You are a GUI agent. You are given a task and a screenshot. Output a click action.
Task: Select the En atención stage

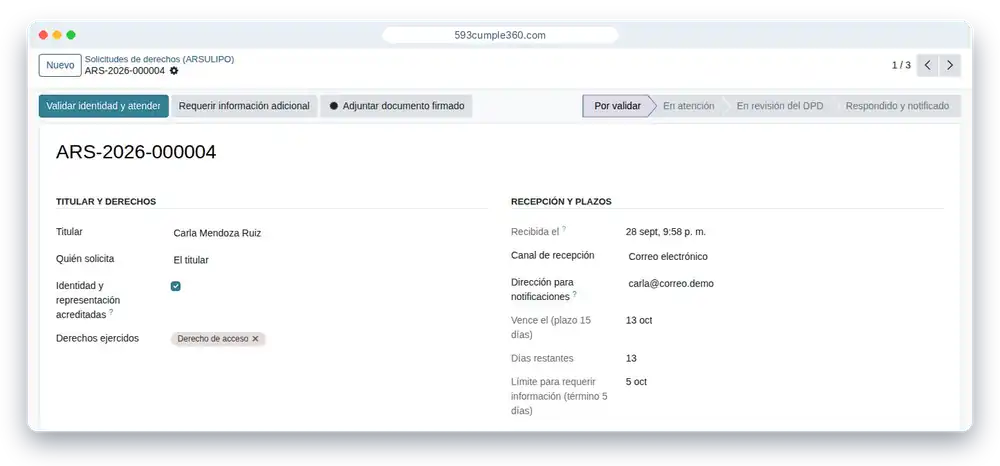tap(688, 106)
